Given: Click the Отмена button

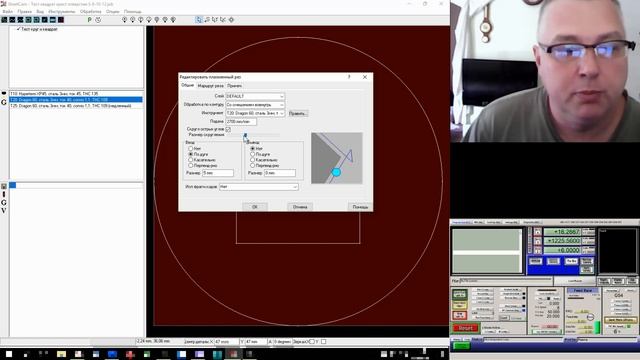Looking at the screenshot, I should tap(300, 207).
